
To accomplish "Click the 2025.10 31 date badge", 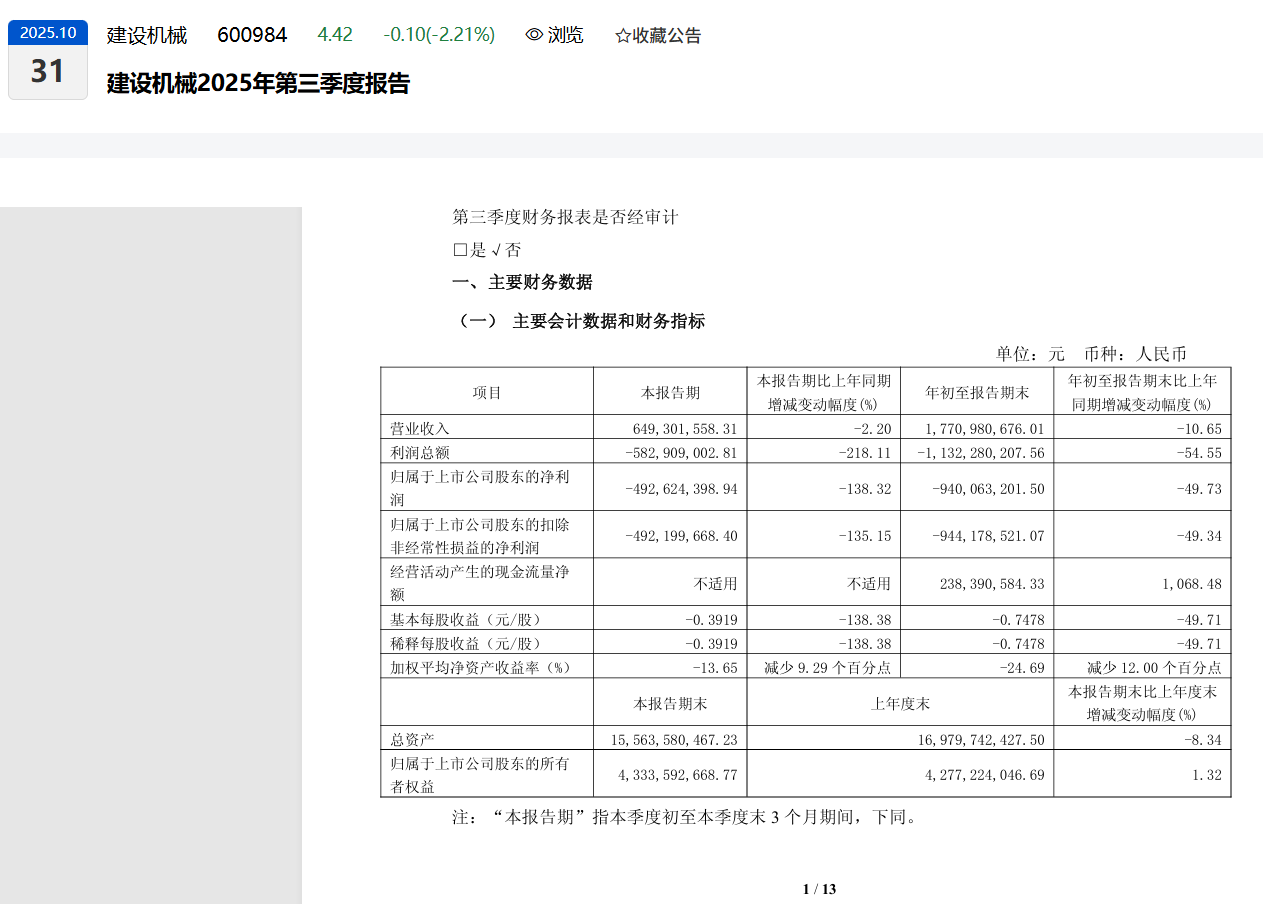I will coord(48,59).
